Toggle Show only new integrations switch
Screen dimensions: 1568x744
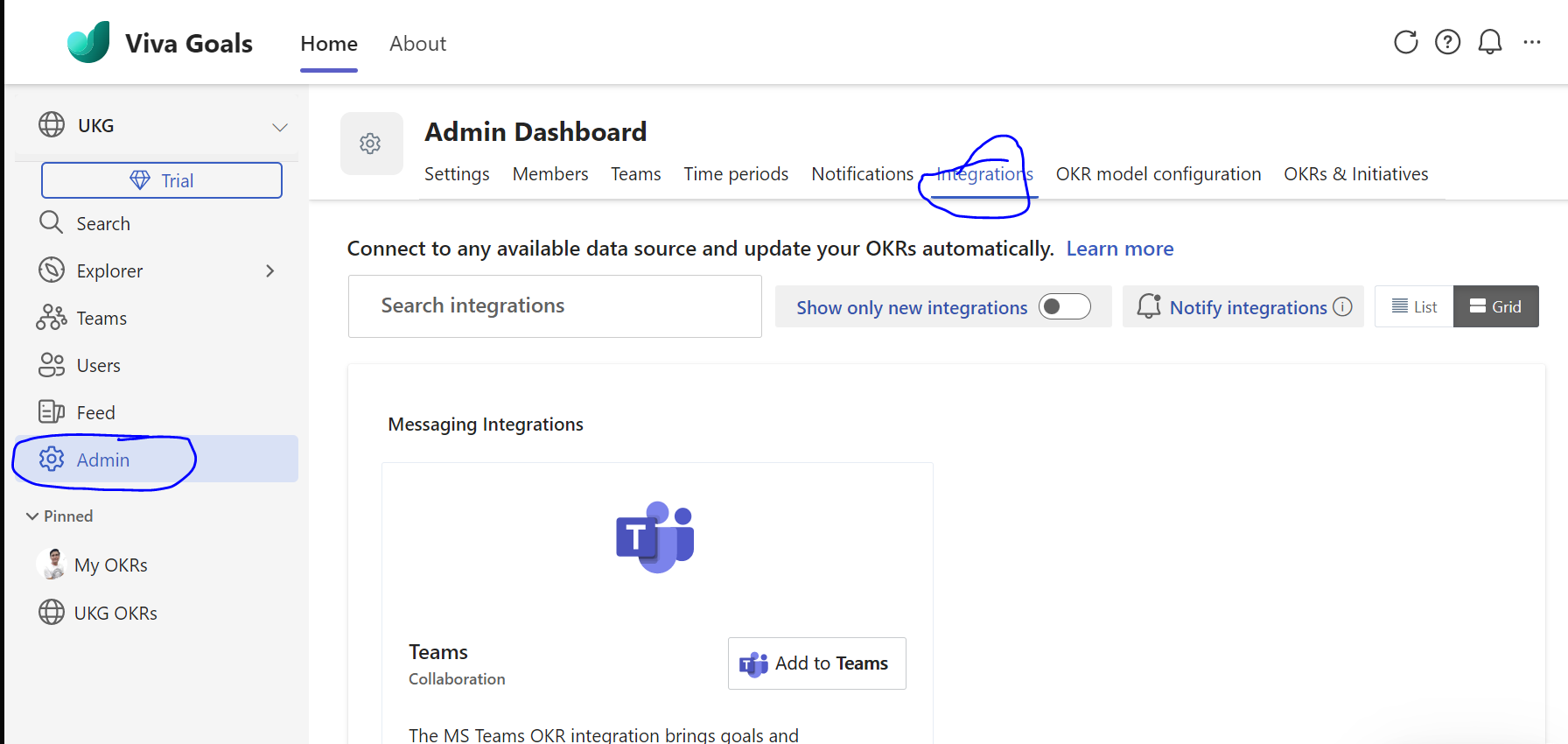click(x=1064, y=306)
